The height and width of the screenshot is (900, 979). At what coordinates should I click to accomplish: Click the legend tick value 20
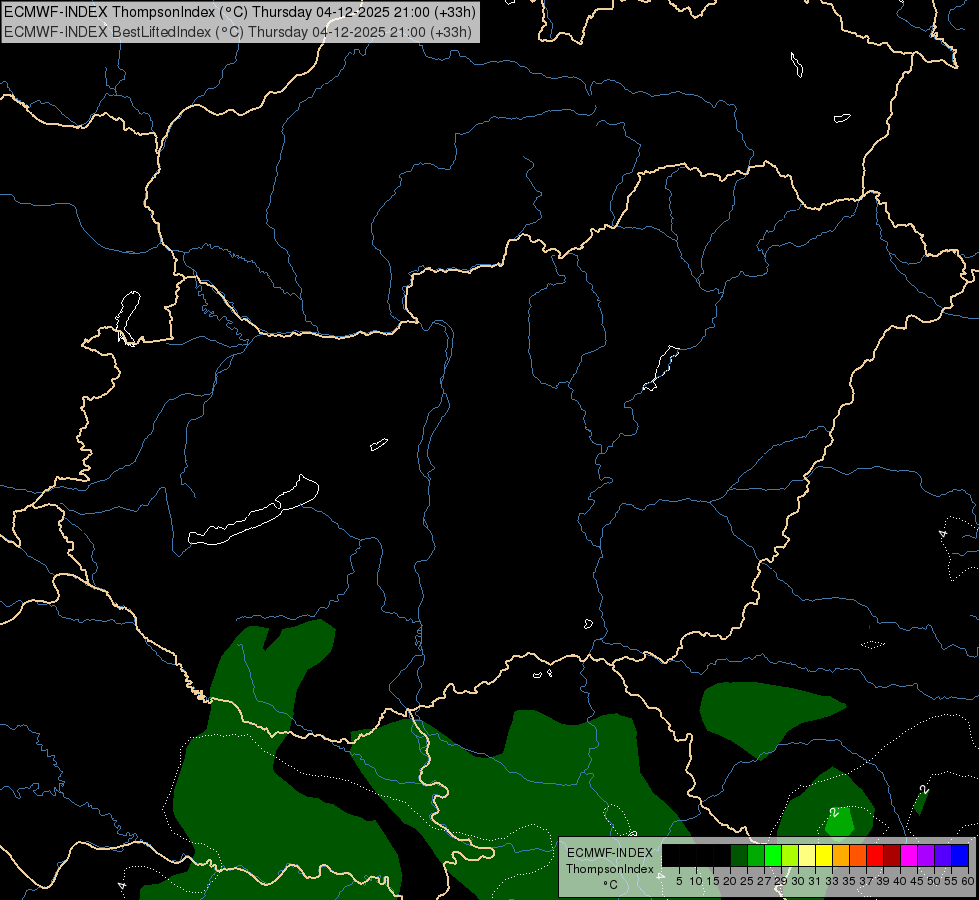tap(730, 881)
